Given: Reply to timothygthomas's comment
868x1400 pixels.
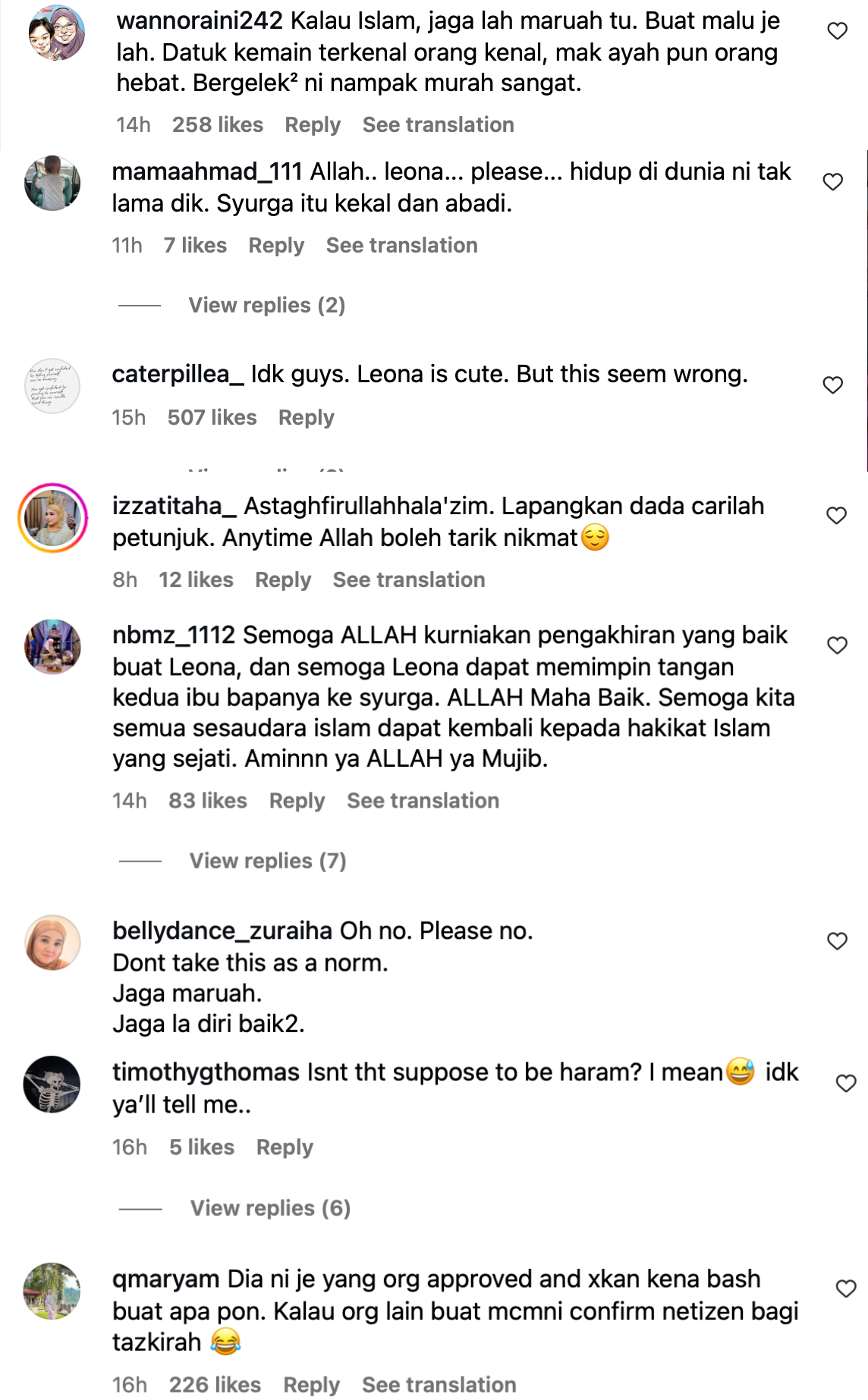Looking at the screenshot, I should click(285, 1147).
